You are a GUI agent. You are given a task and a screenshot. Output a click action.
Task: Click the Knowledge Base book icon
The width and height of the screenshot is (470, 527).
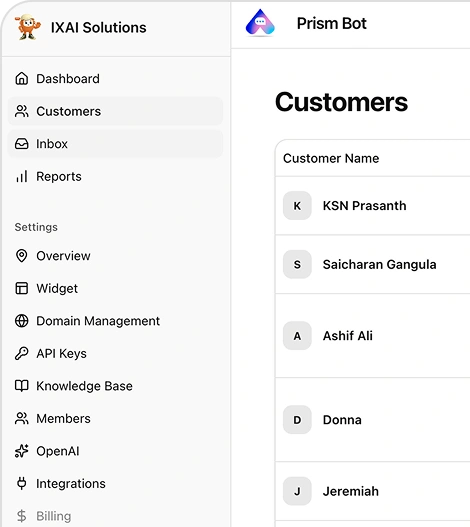coord(22,386)
